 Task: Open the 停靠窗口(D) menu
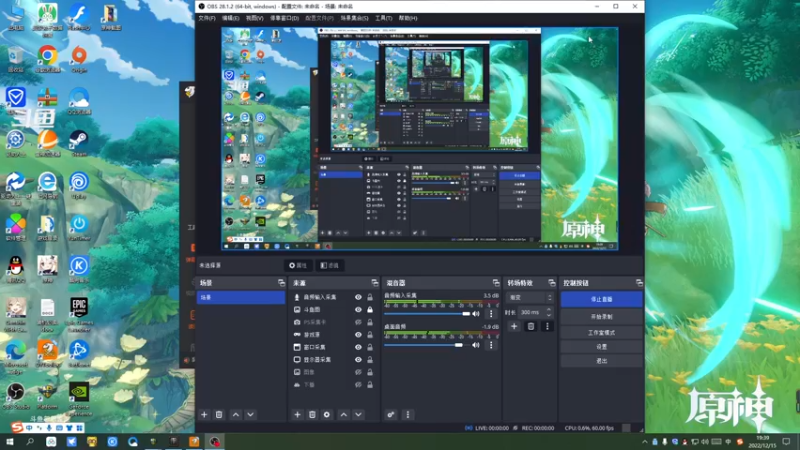pos(284,18)
